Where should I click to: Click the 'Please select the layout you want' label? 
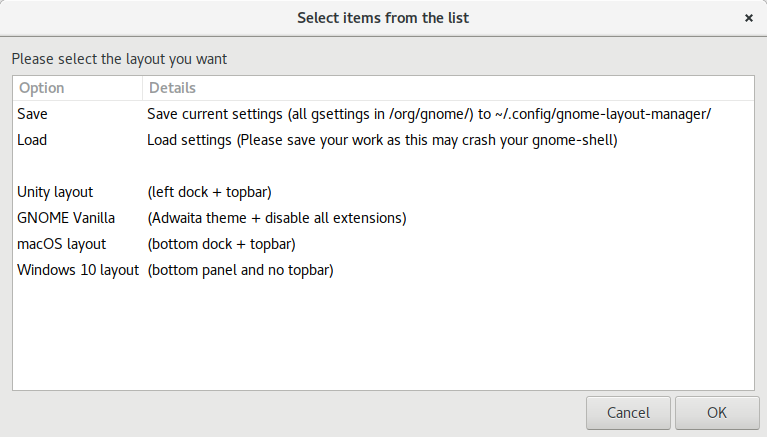(x=119, y=59)
